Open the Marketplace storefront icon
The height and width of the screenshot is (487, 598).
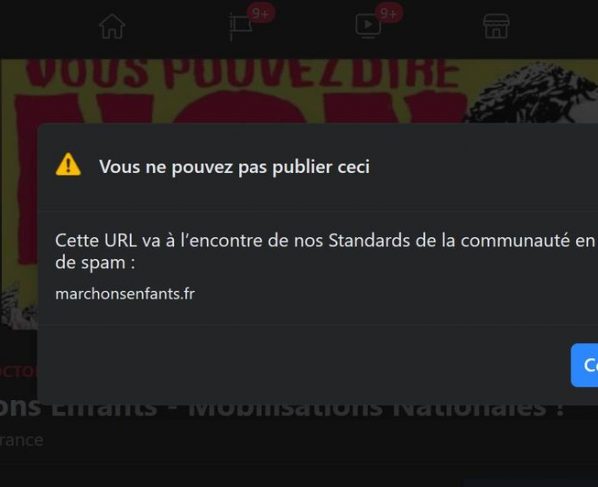pyautogui.click(x=496, y=26)
